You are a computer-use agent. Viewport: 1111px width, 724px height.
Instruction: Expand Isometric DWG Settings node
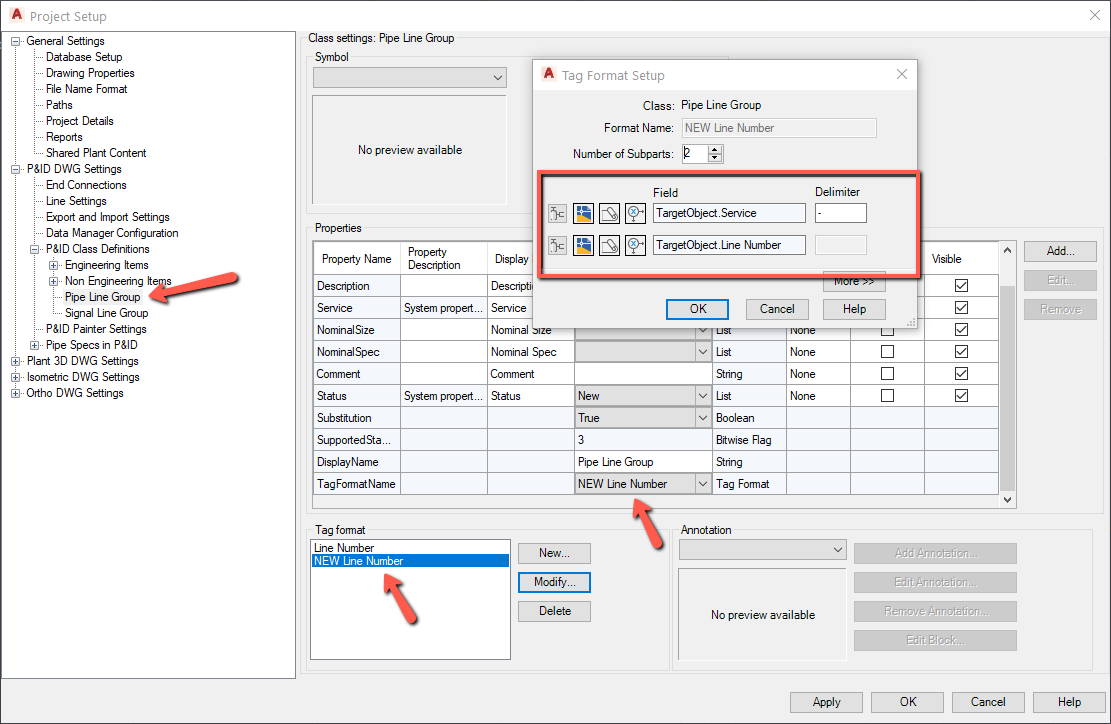pos(16,378)
